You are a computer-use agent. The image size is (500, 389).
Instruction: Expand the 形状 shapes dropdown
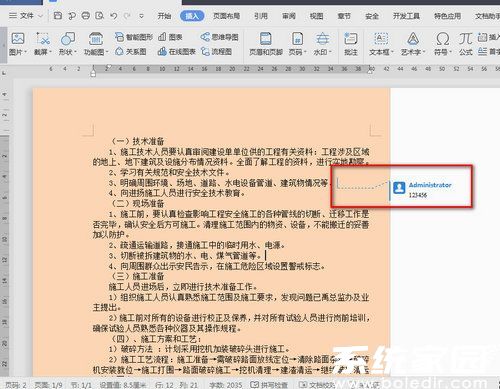click(68, 44)
